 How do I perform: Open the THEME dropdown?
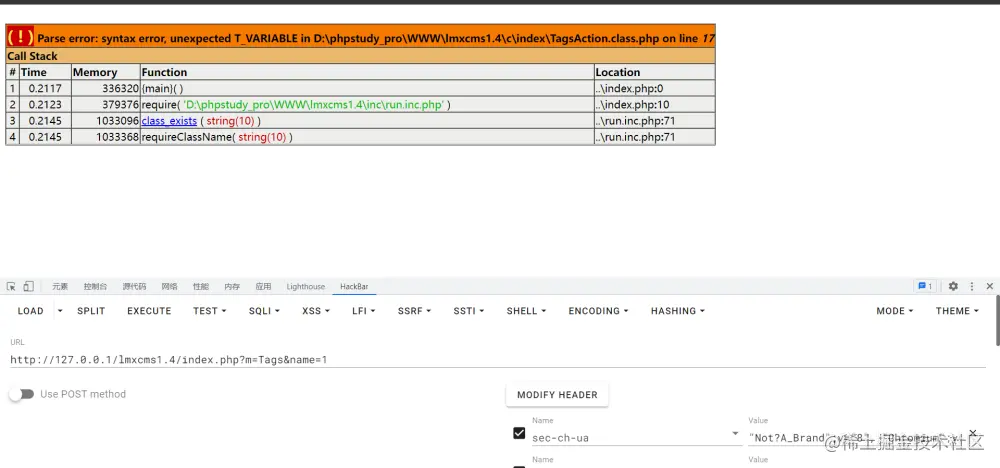[957, 311]
